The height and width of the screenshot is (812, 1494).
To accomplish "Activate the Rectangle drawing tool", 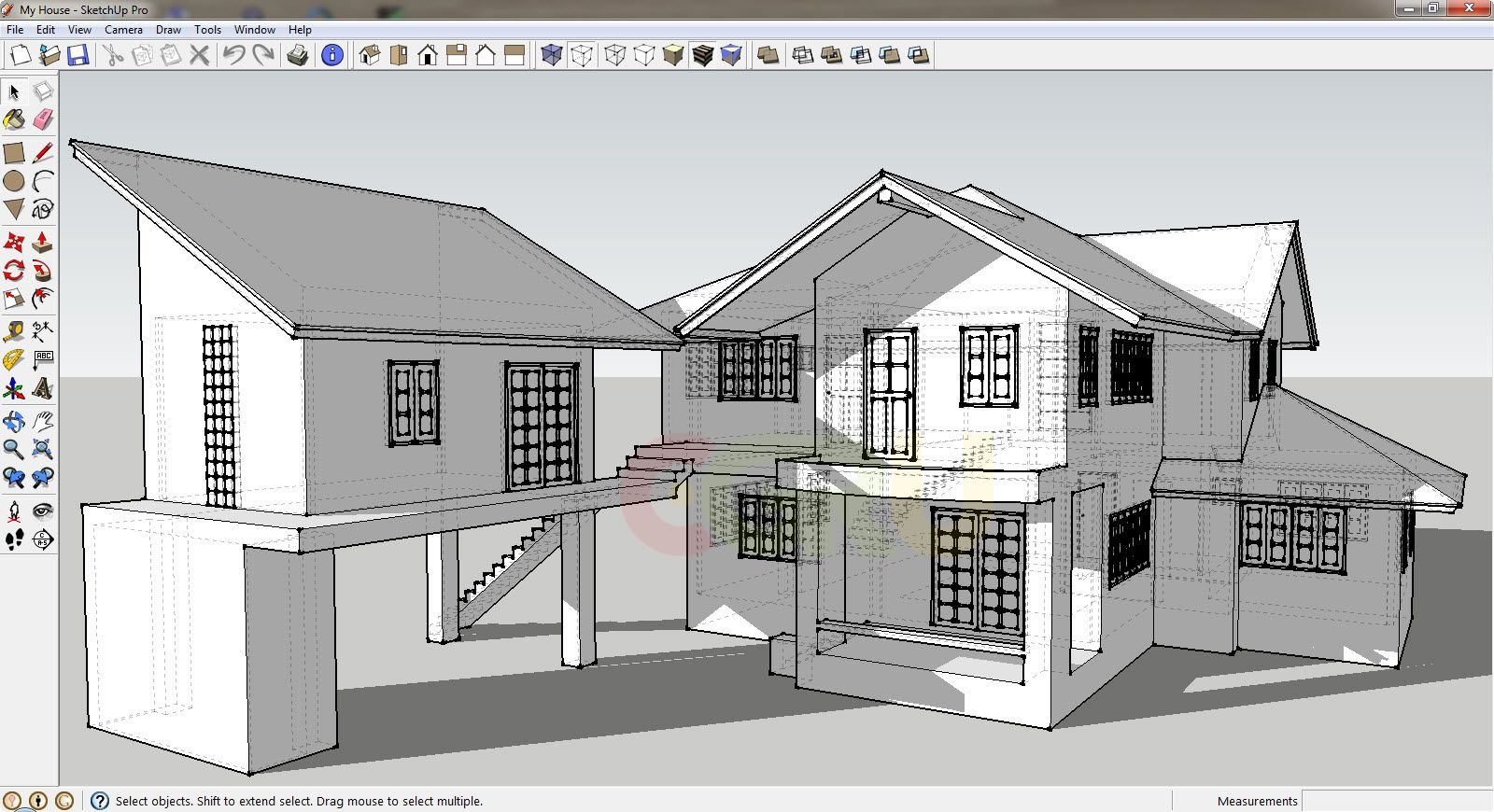I will click(14, 152).
